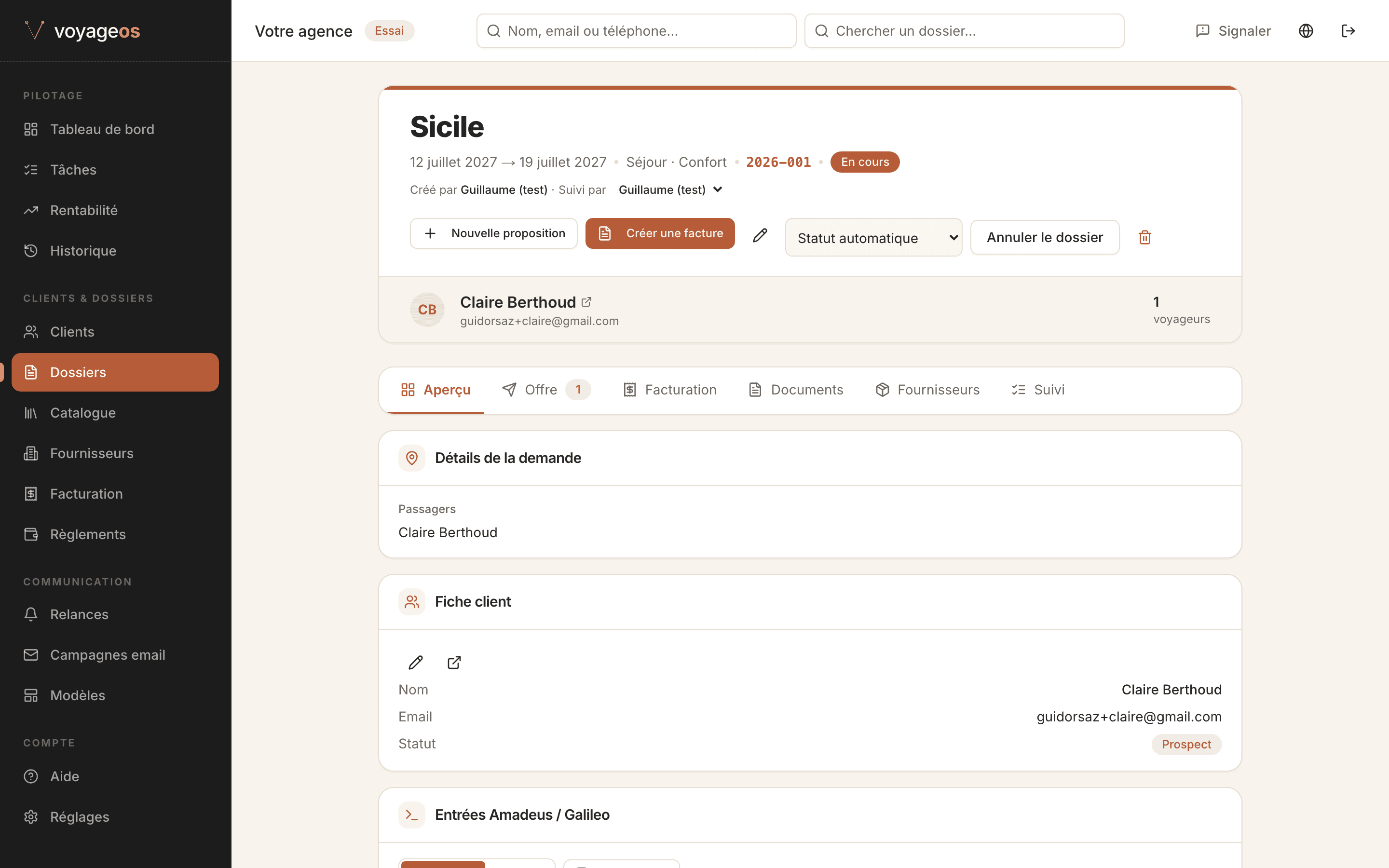The height and width of the screenshot is (868, 1389).
Task: Expand the Statut automatique dropdown
Action: 873,237
